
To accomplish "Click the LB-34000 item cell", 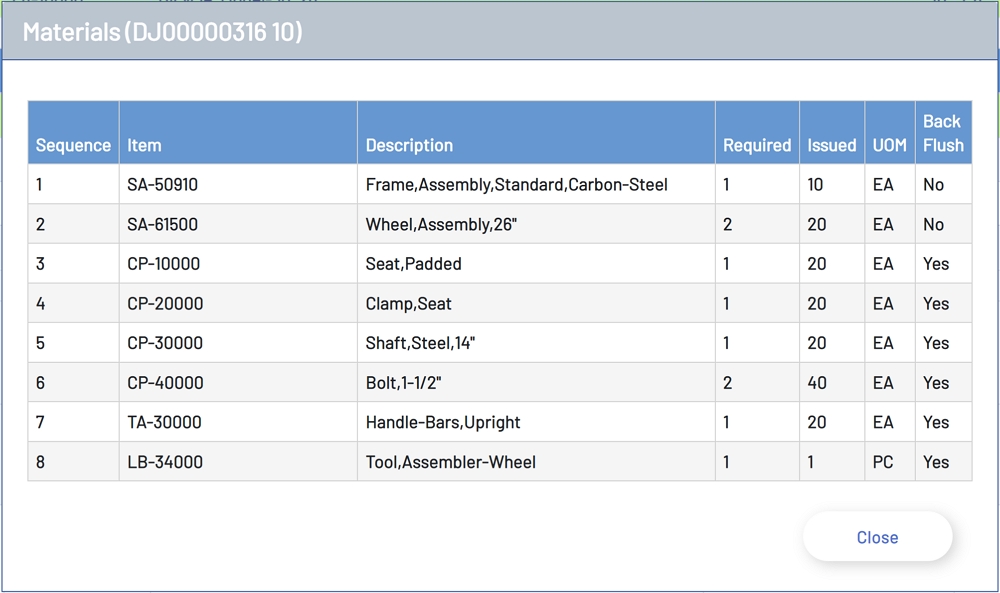I will tap(165, 462).
